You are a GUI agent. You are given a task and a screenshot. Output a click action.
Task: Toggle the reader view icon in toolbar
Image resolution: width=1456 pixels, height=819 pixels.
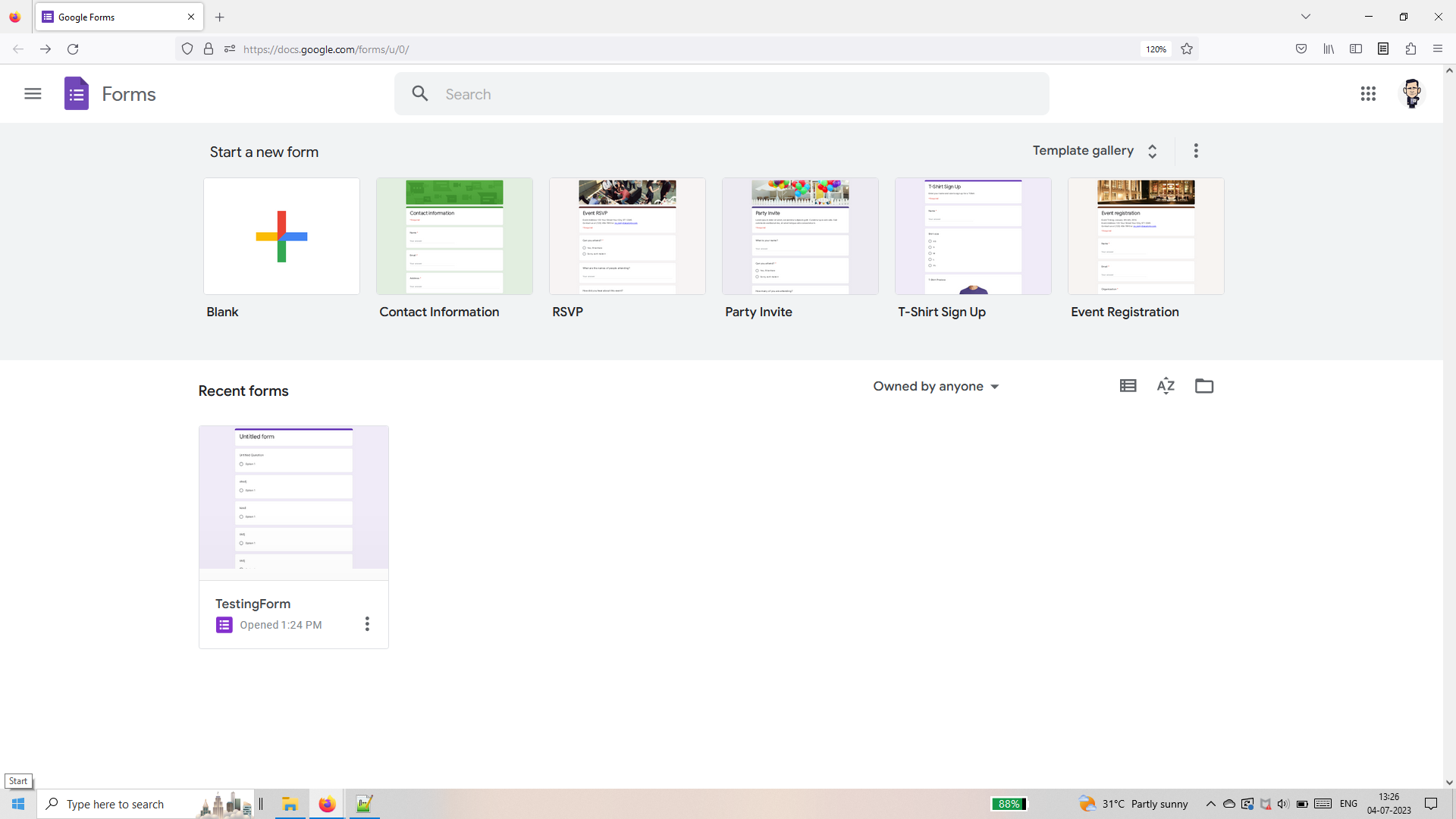pyautogui.click(x=1383, y=49)
